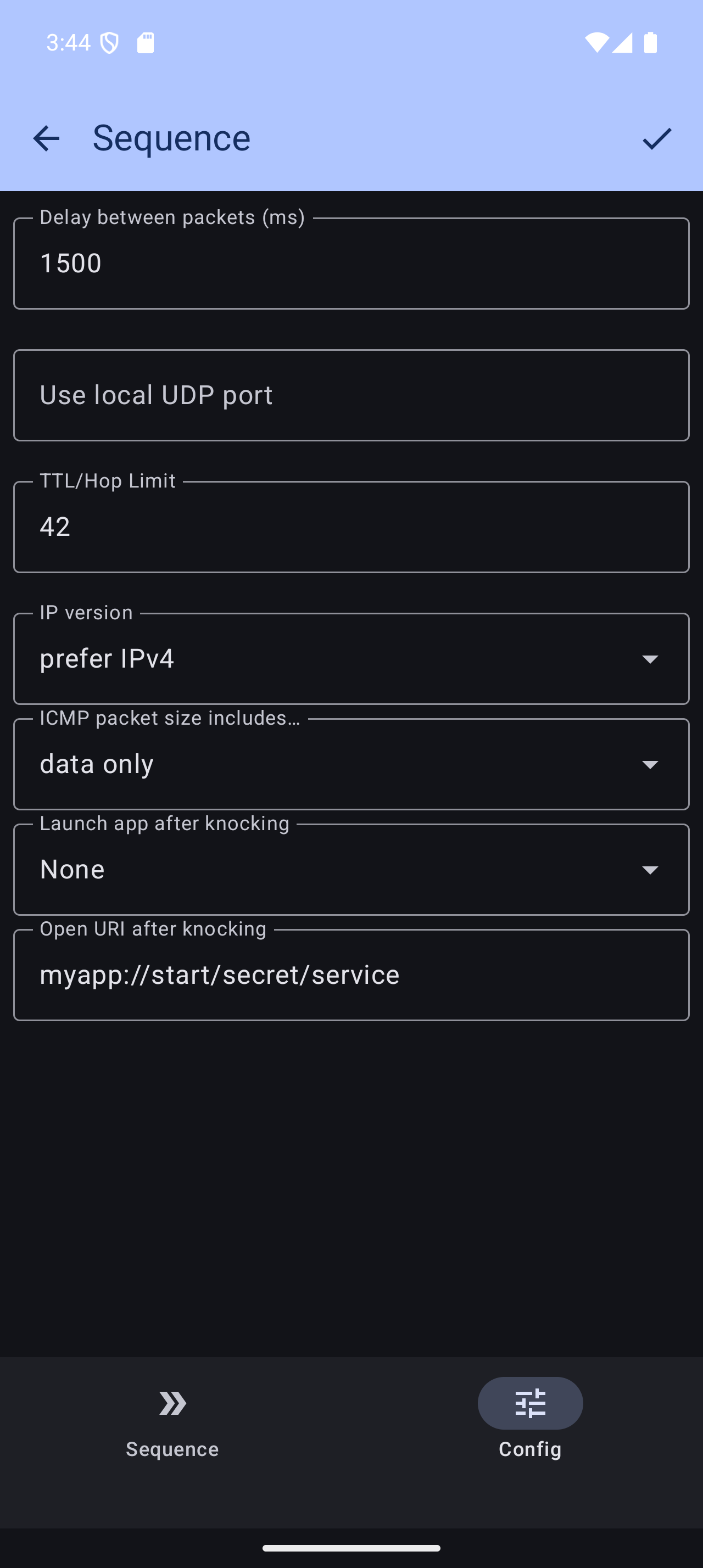Expand ICMP packet size includes dropdown
Viewport: 703px width, 1568px height.
351,764
